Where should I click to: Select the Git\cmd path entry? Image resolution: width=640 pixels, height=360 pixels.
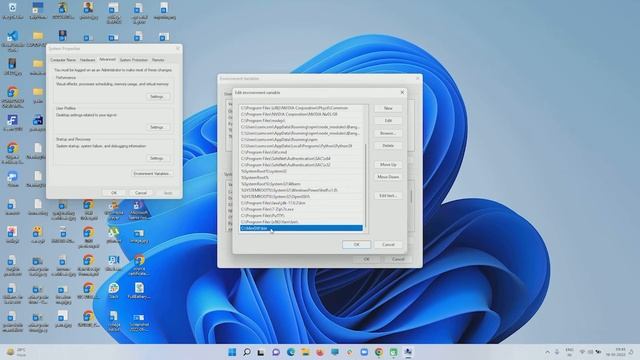(301, 152)
